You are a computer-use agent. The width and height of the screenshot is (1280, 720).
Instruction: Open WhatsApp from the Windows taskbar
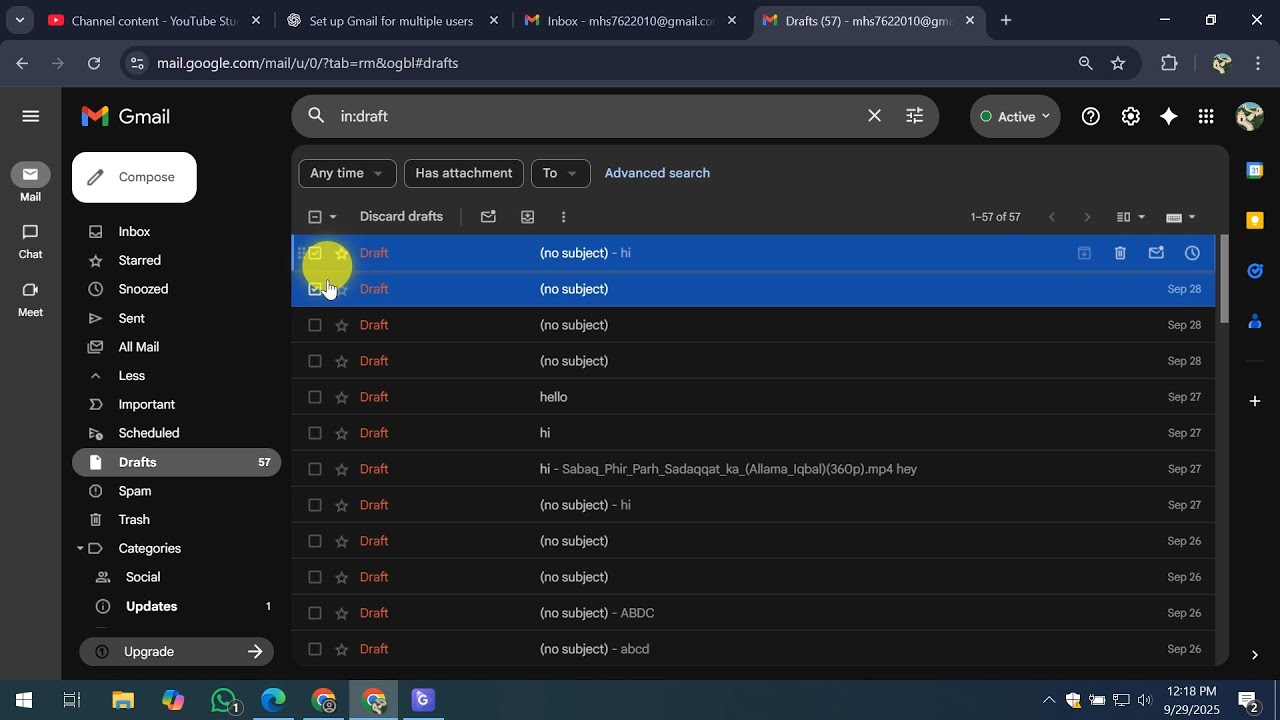pos(226,700)
